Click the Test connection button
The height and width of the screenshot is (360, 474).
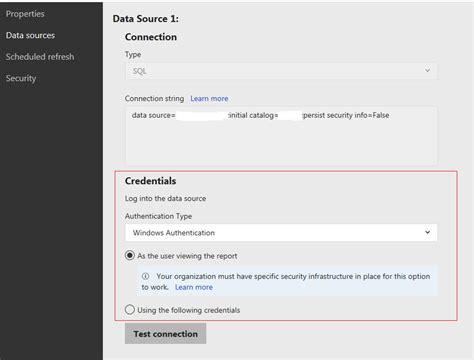165,334
